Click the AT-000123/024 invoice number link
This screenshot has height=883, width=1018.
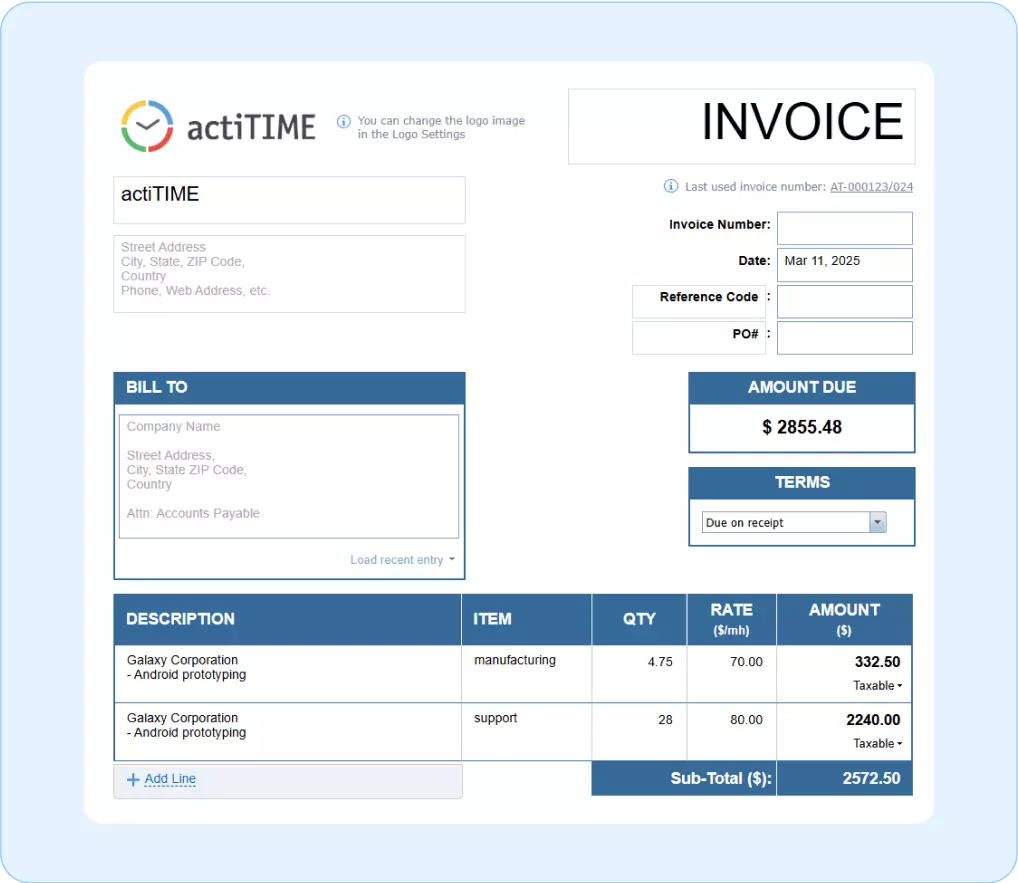coord(871,186)
